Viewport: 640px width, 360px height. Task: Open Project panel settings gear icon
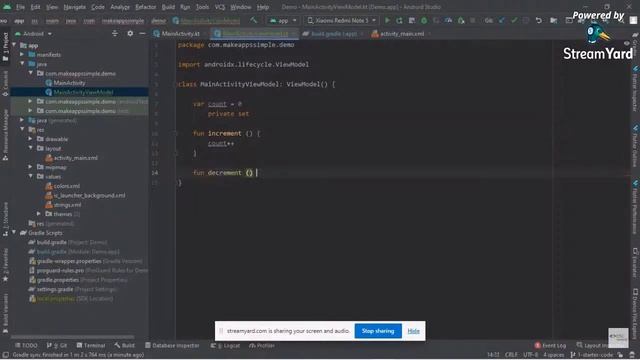click(130, 33)
